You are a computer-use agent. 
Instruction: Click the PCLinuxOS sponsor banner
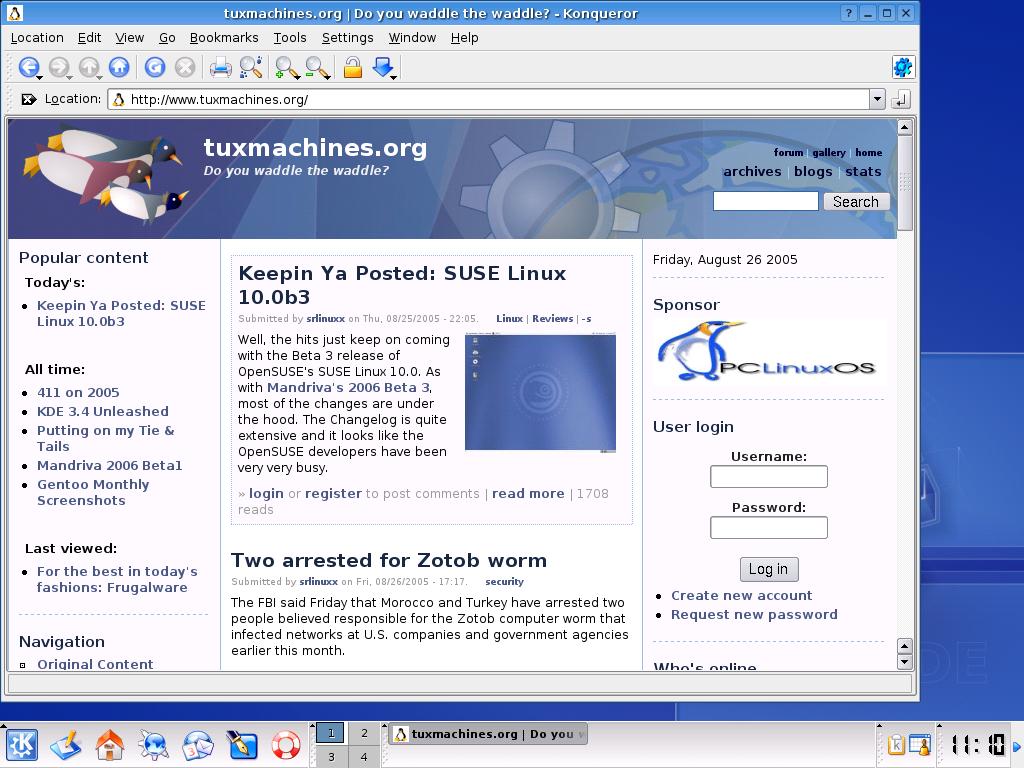pos(768,353)
